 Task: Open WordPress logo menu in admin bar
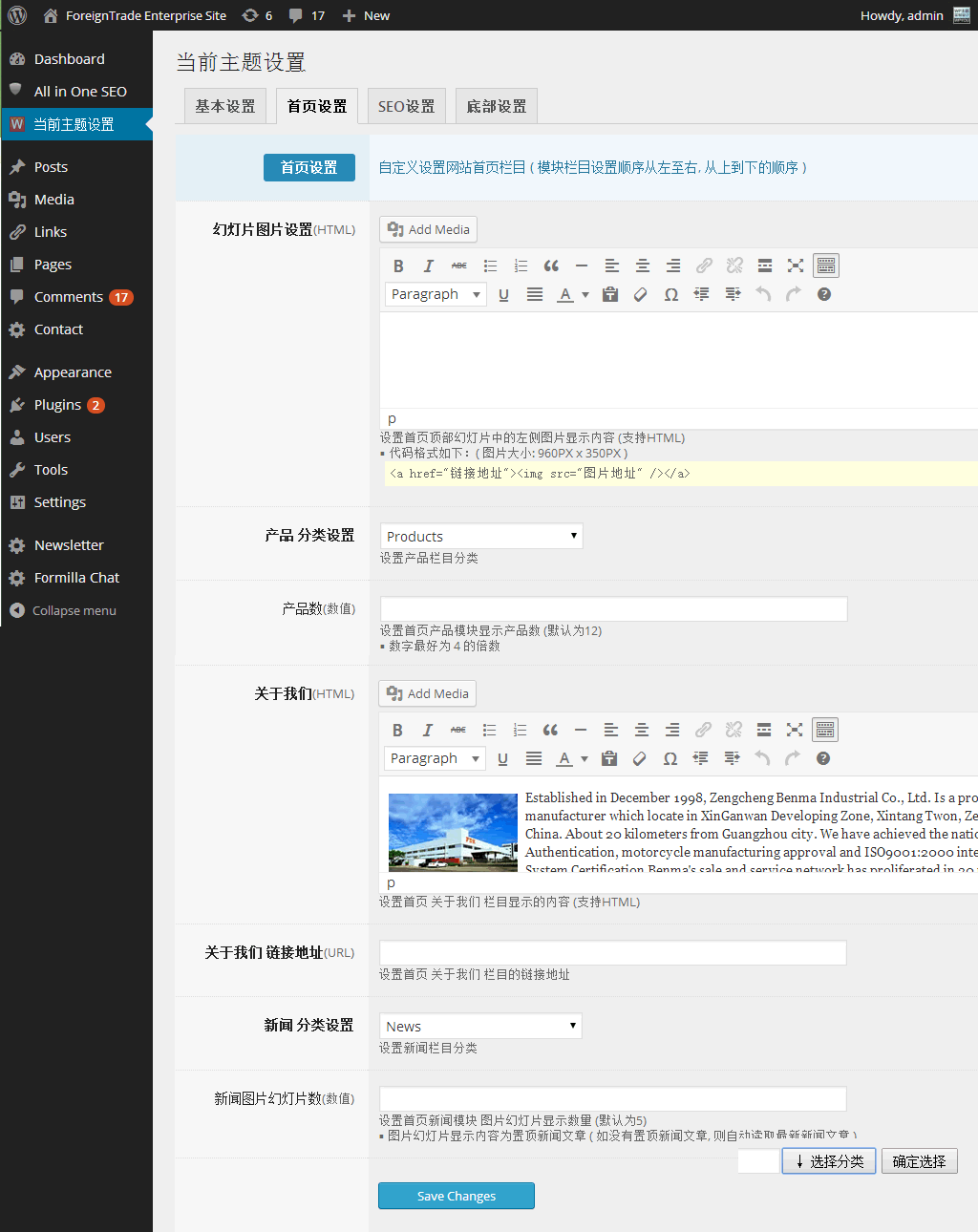(x=17, y=15)
